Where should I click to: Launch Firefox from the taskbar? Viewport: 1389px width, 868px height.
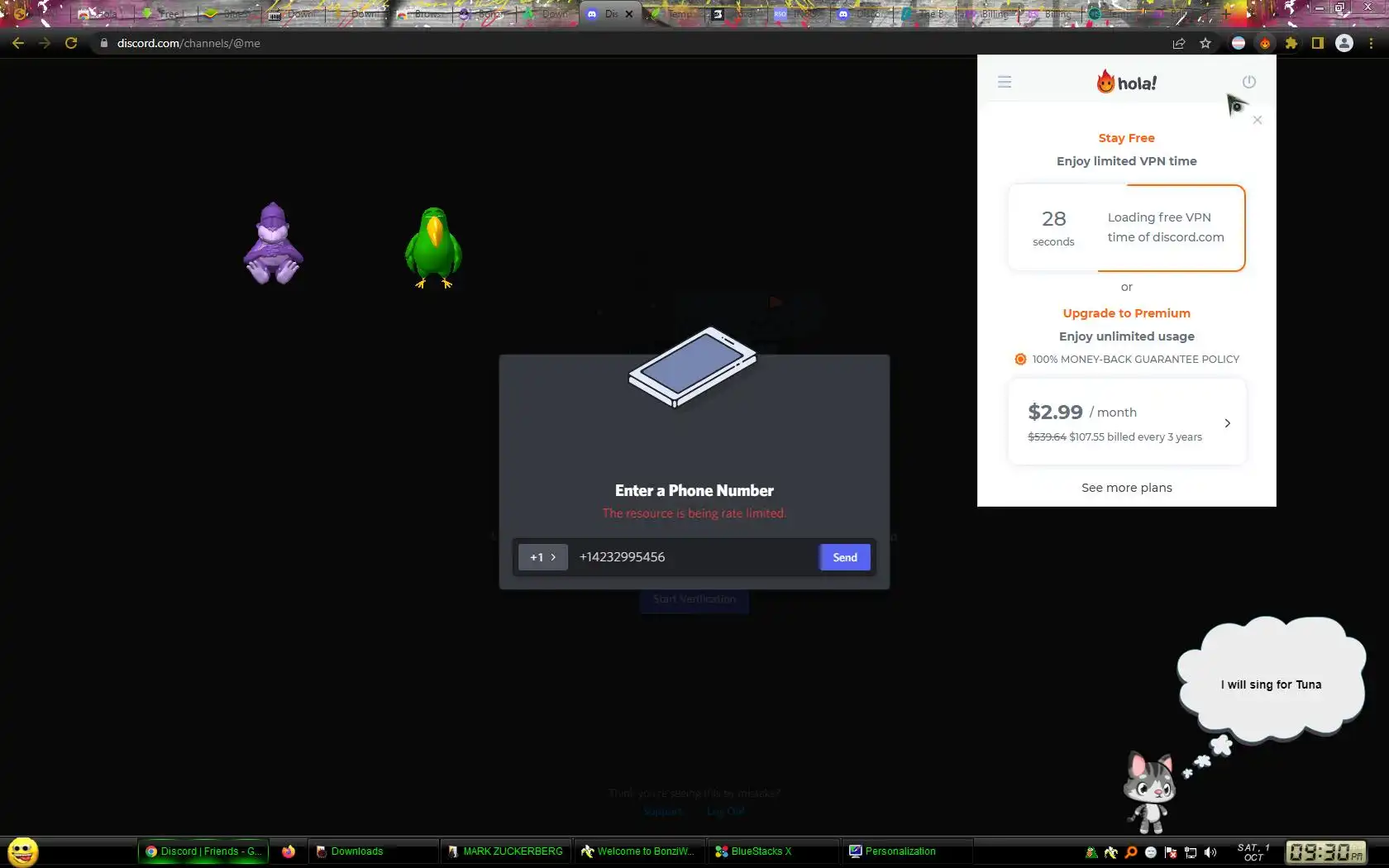click(x=289, y=851)
